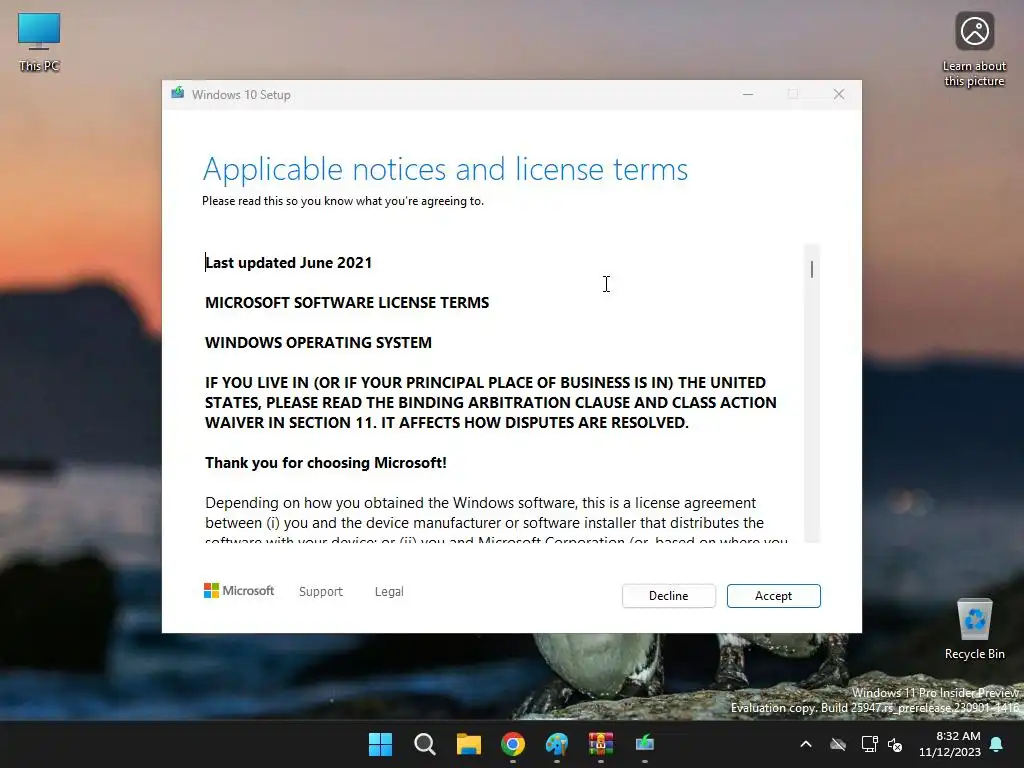The image size is (1024, 768).
Task: Click 'WINDOWS OPERATING SYSTEM' heading
Action: click(x=318, y=342)
